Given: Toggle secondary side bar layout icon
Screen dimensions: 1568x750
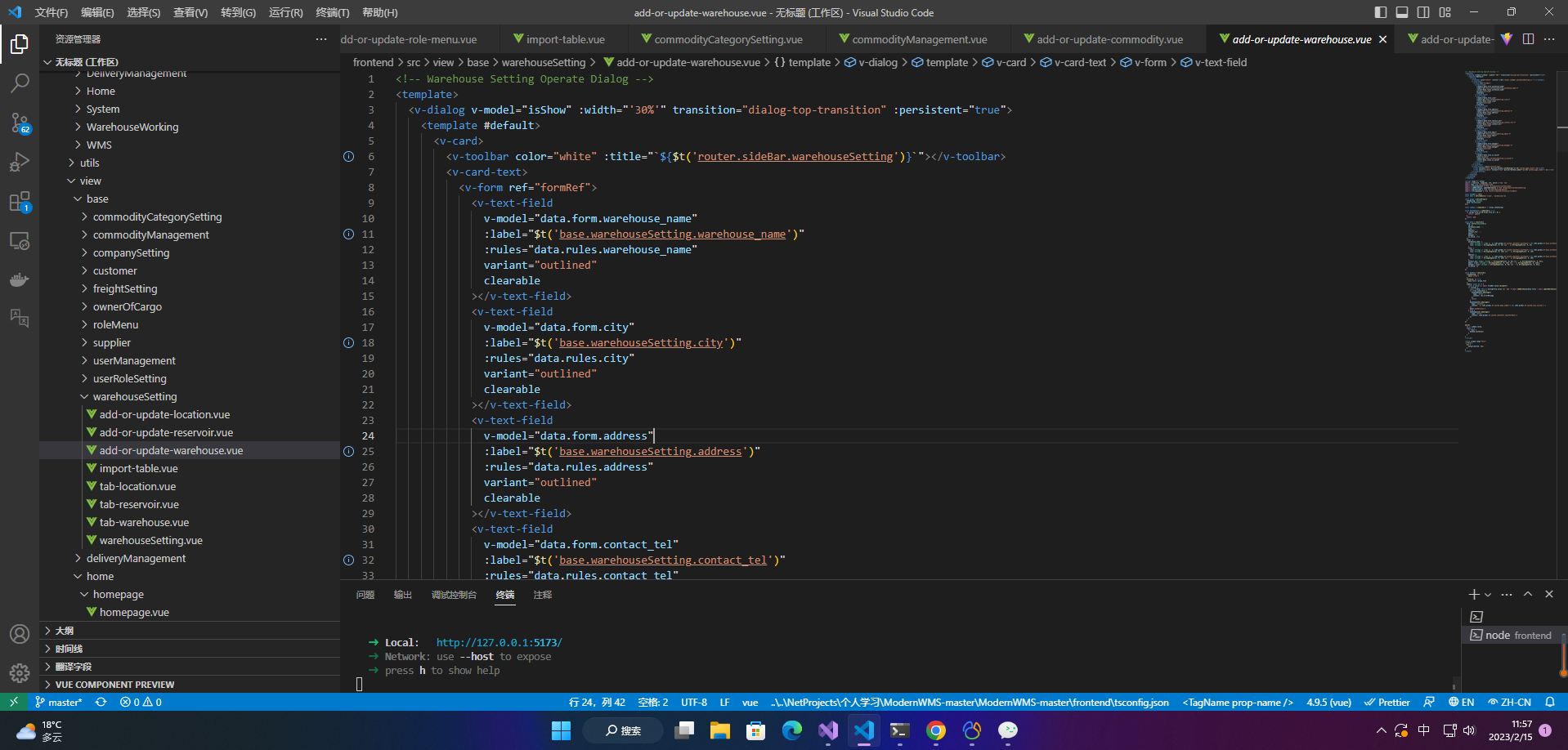Looking at the screenshot, I should [x=1423, y=12].
